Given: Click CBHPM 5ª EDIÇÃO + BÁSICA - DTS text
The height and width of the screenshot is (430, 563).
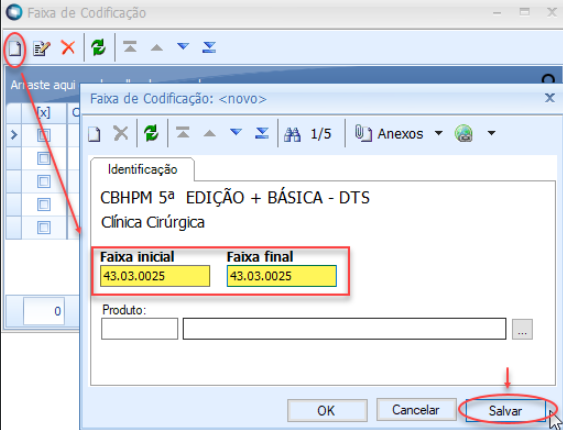Looking at the screenshot, I should click(x=235, y=198).
